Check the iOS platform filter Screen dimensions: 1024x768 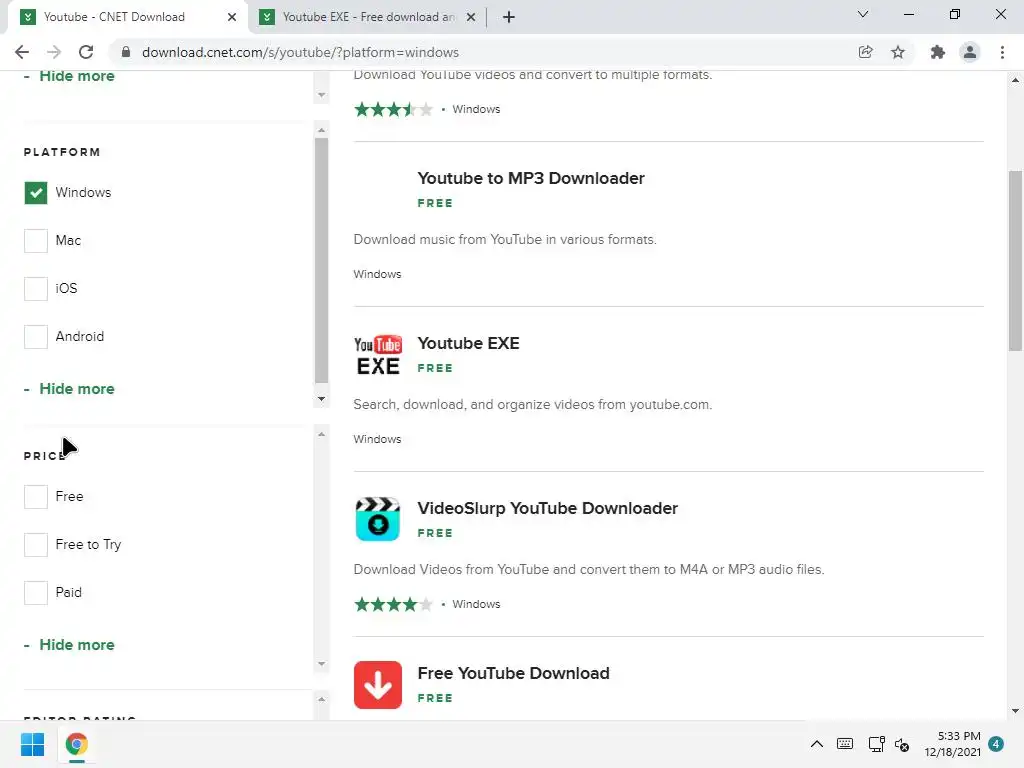click(x=35, y=289)
